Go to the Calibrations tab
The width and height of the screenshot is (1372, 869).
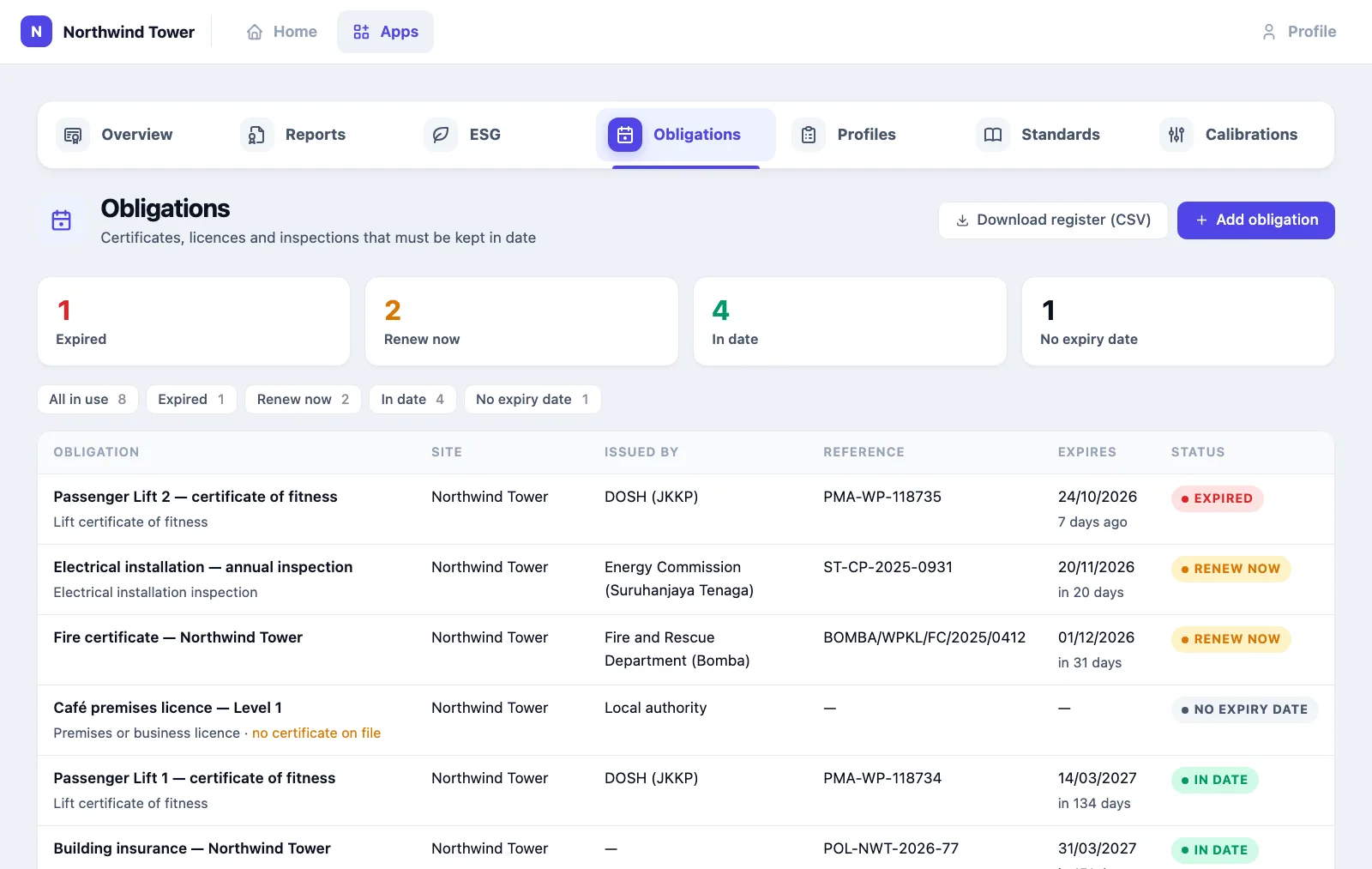1238,135
